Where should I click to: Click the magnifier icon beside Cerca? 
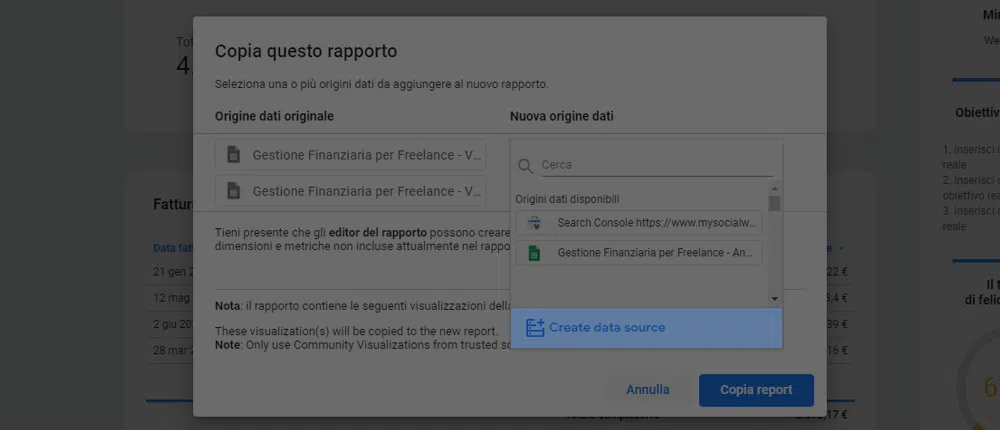(x=525, y=165)
